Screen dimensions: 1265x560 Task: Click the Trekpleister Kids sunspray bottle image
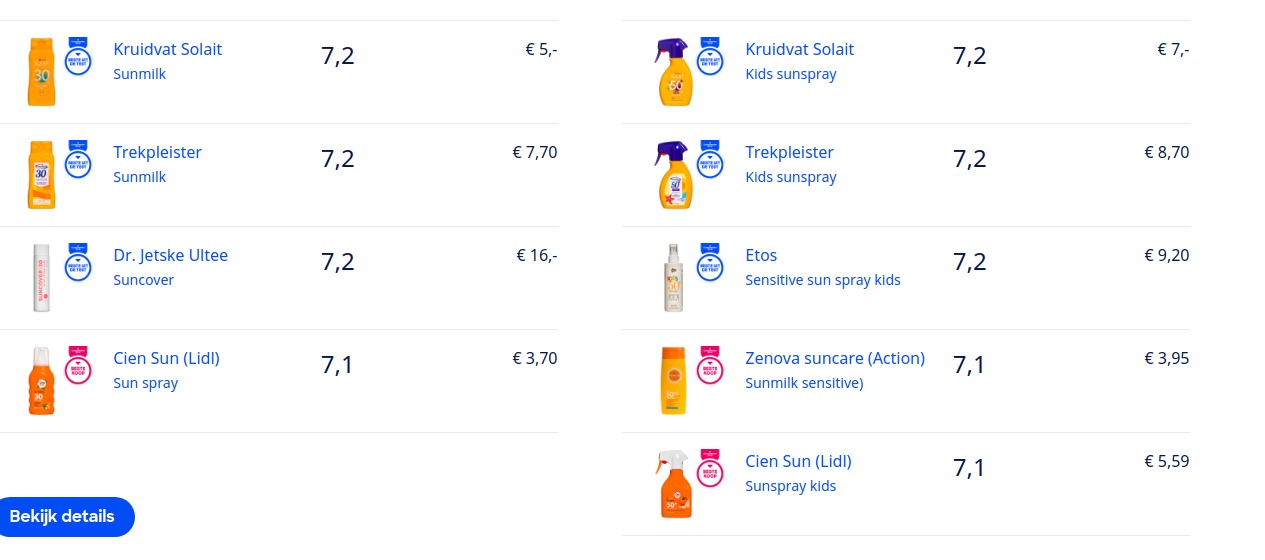[x=673, y=174]
